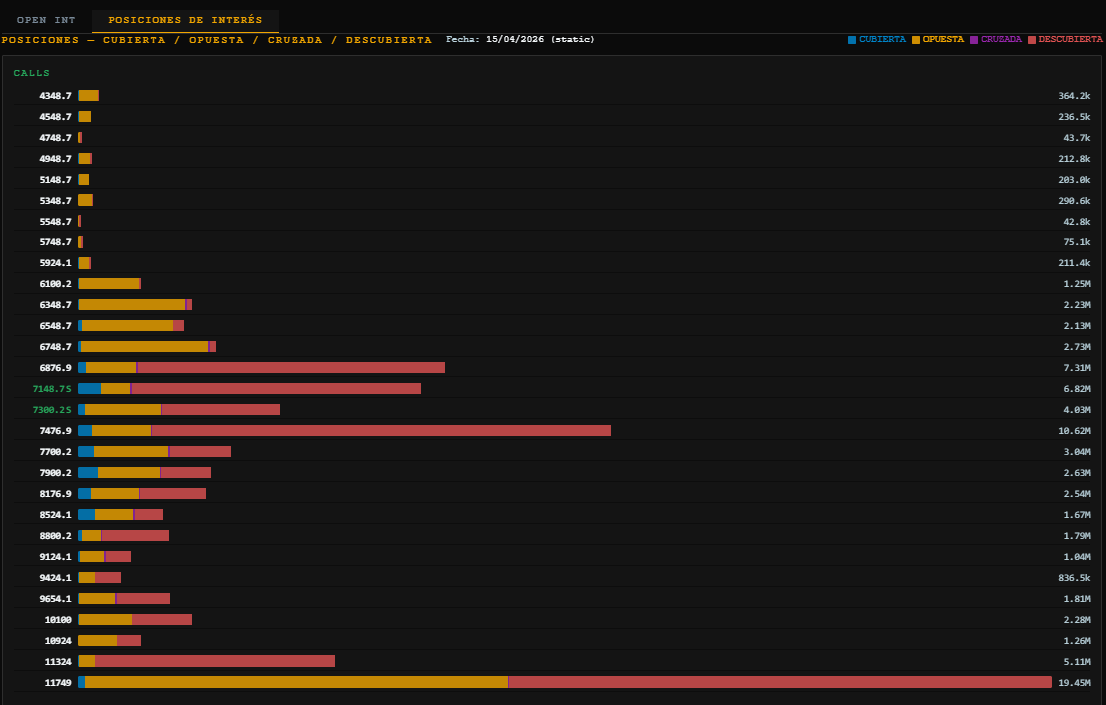This screenshot has height=705, width=1106.
Task: Click the orange bar in row 6100.2
Action: tap(109, 284)
